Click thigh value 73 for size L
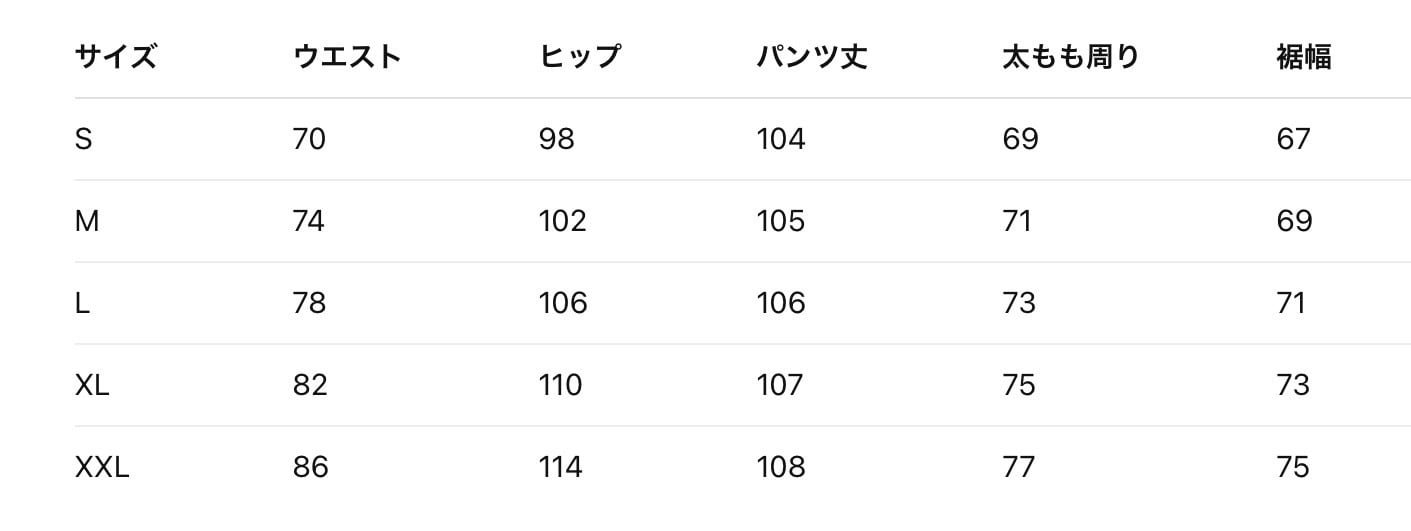Viewport: 1411px width, 531px height. (x=1019, y=303)
